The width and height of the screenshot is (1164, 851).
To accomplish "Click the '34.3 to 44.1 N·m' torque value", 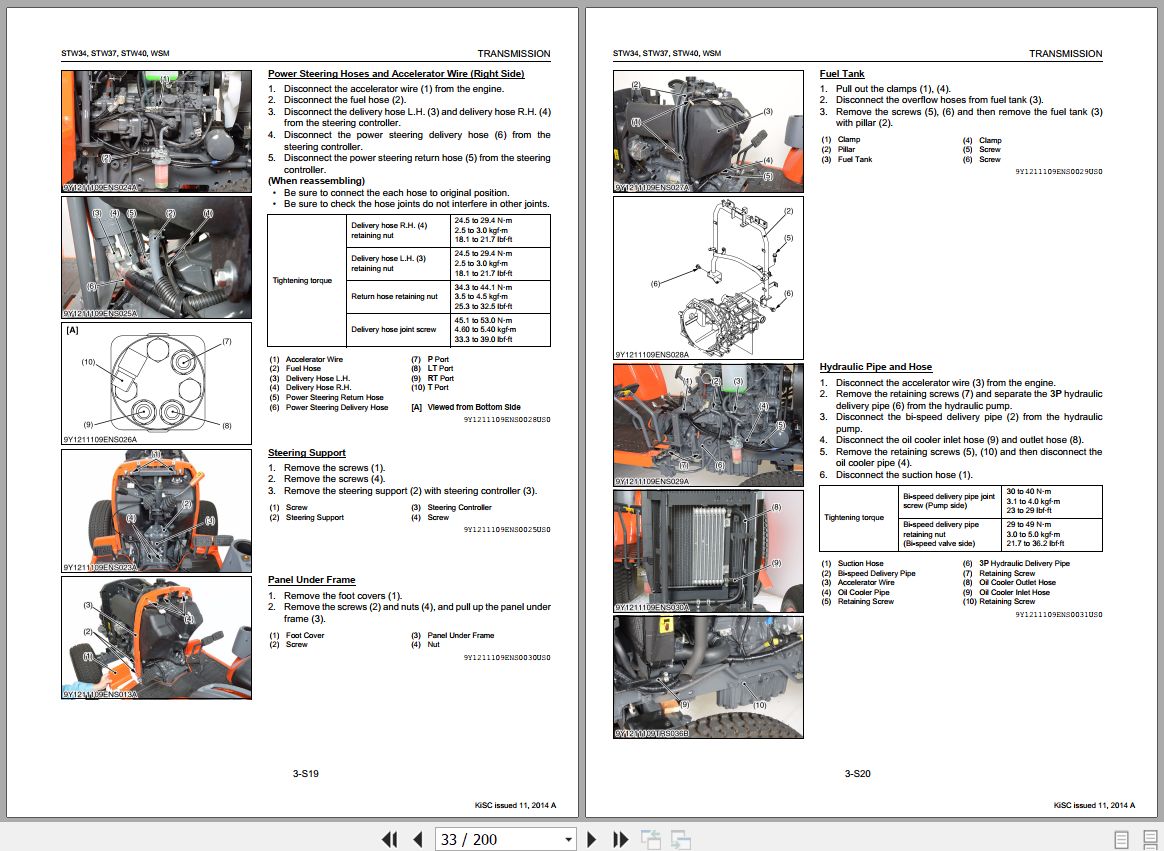I will tap(483, 287).
